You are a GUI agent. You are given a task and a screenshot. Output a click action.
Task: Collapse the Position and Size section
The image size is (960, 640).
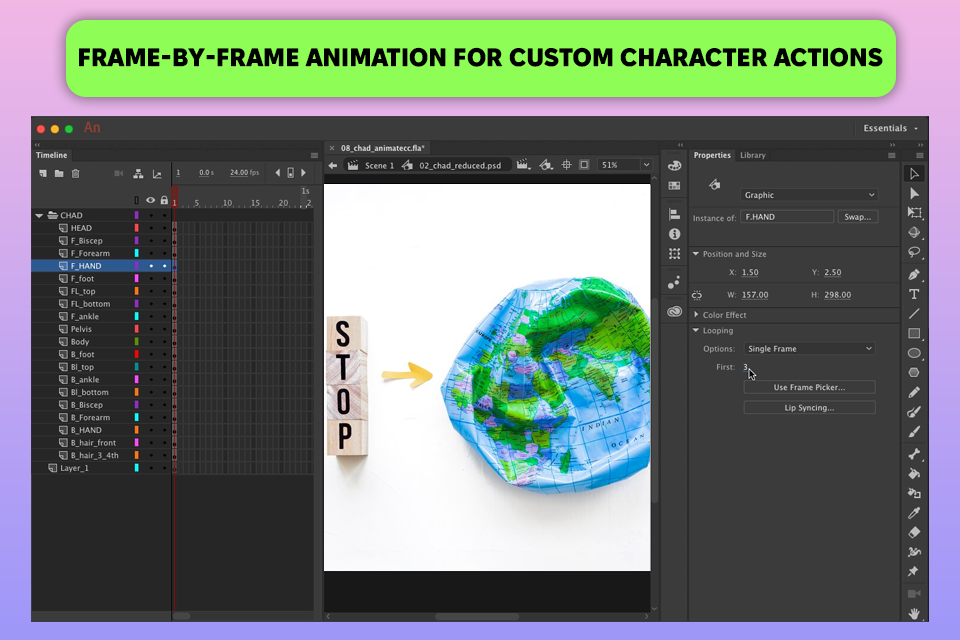tap(696, 254)
